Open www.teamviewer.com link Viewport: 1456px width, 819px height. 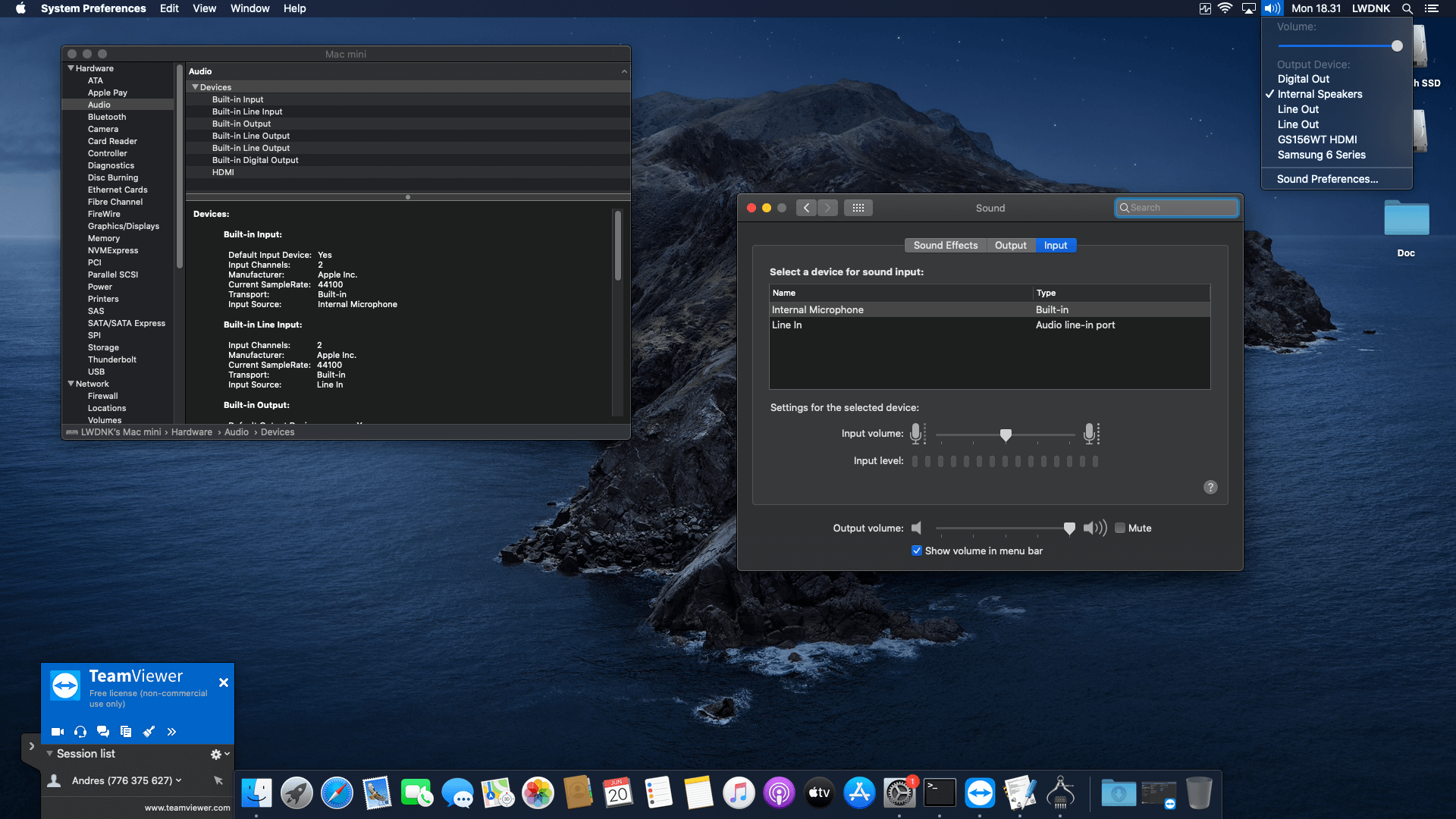click(x=187, y=808)
